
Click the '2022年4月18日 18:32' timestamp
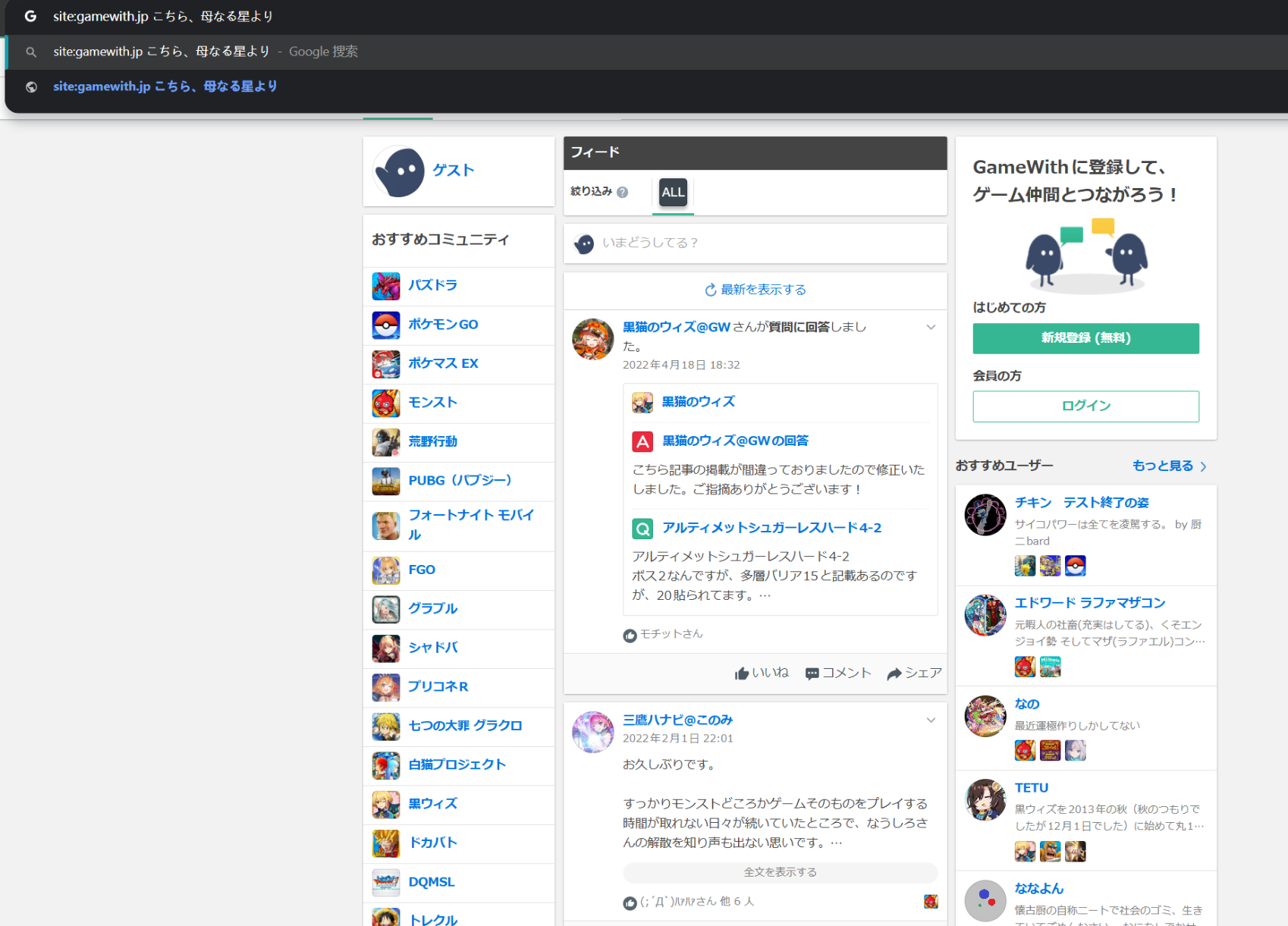[681, 366]
